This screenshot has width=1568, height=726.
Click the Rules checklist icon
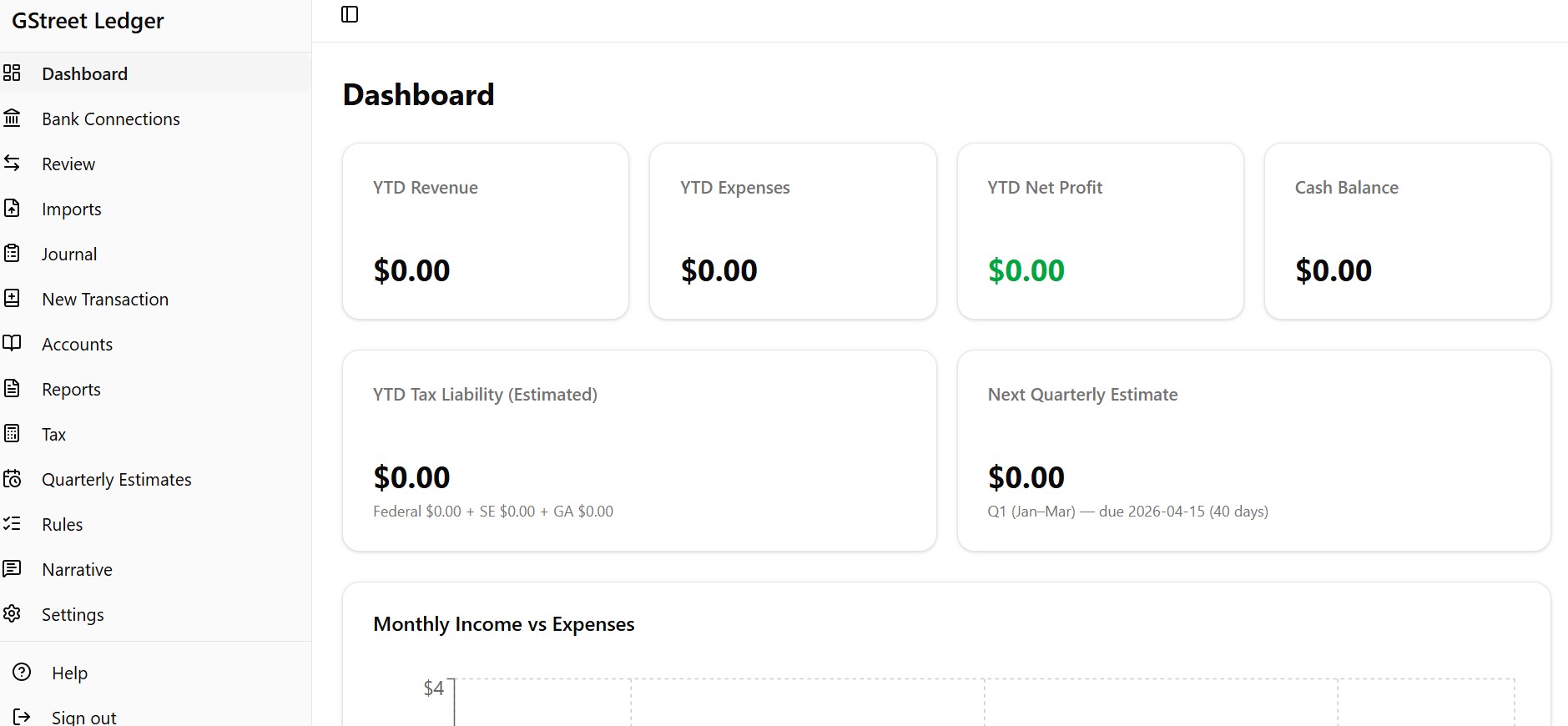coord(13,523)
